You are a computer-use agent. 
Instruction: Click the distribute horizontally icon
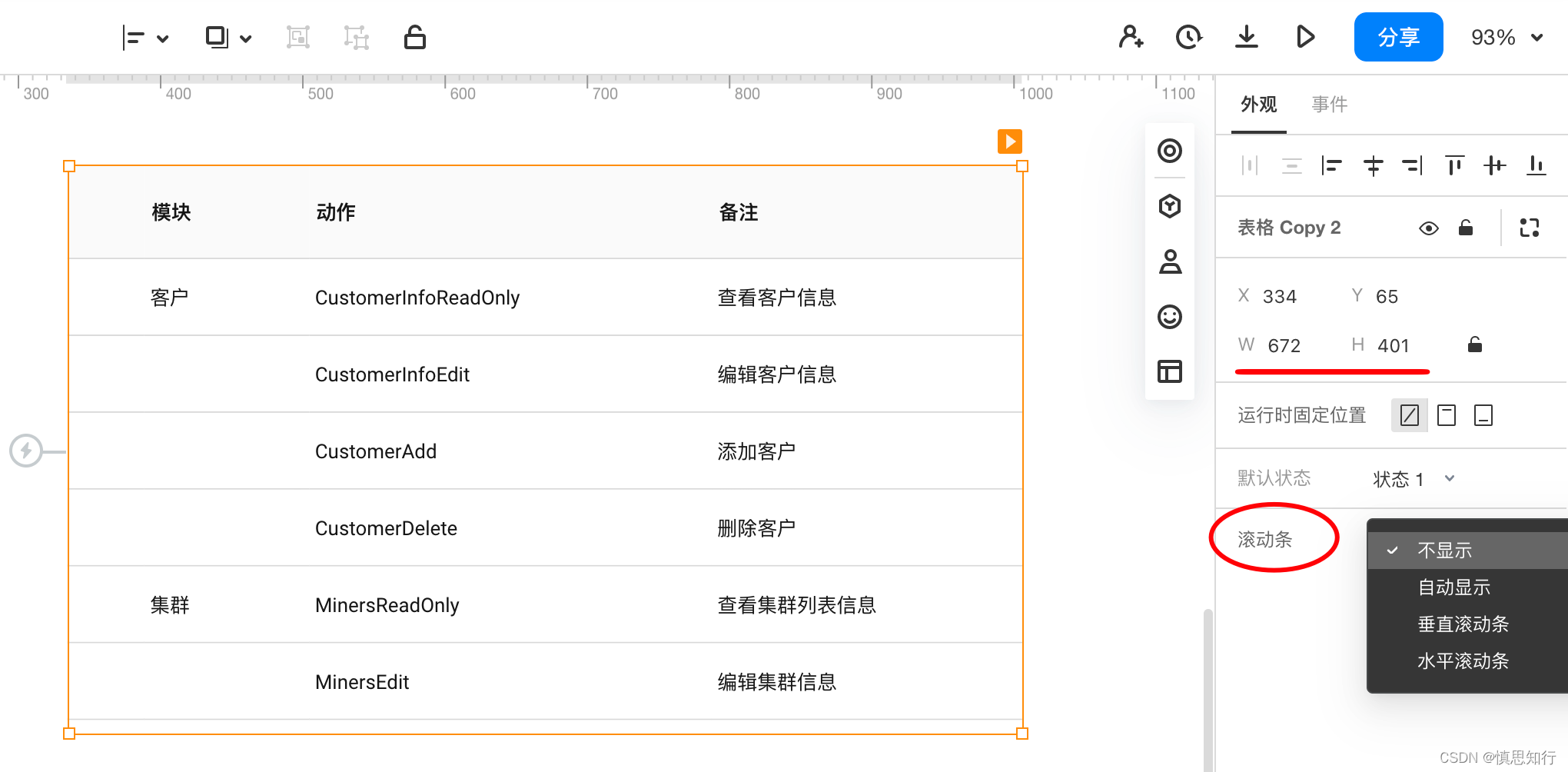[x=1250, y=165]
